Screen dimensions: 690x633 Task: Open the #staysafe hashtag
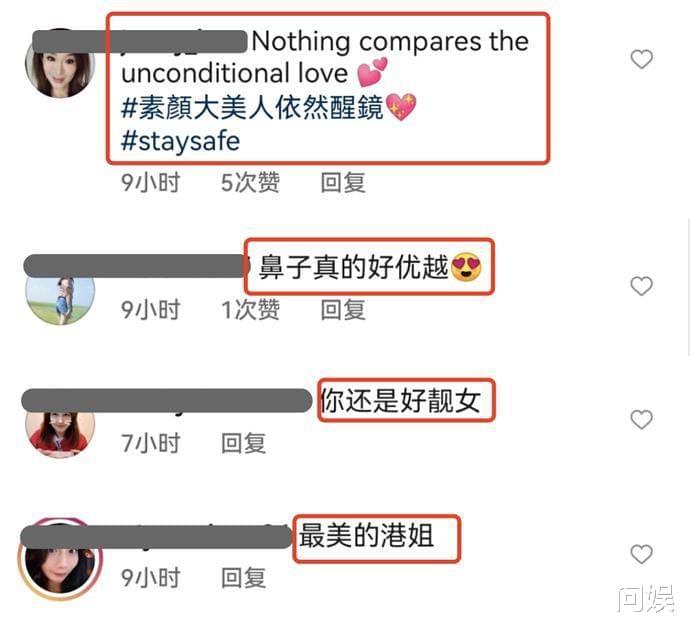click(x=180, y=141)
